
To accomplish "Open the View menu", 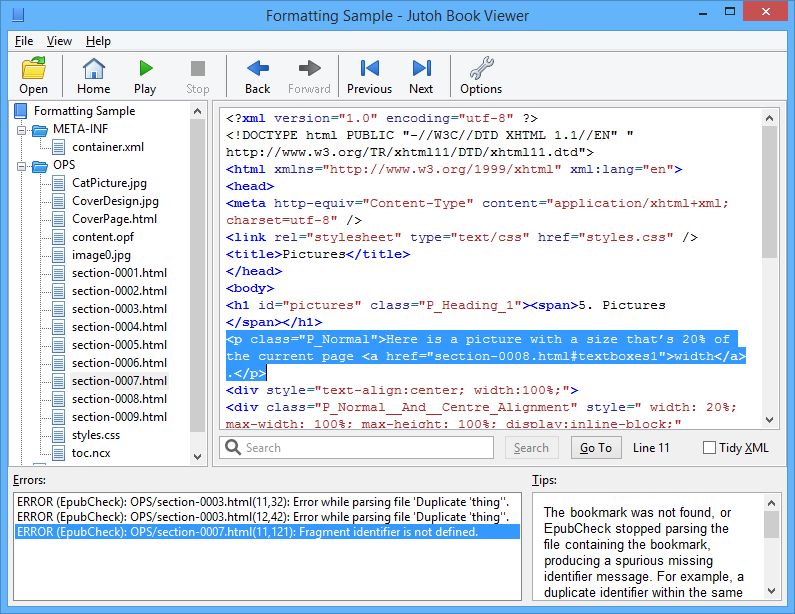I will [59, 41].
